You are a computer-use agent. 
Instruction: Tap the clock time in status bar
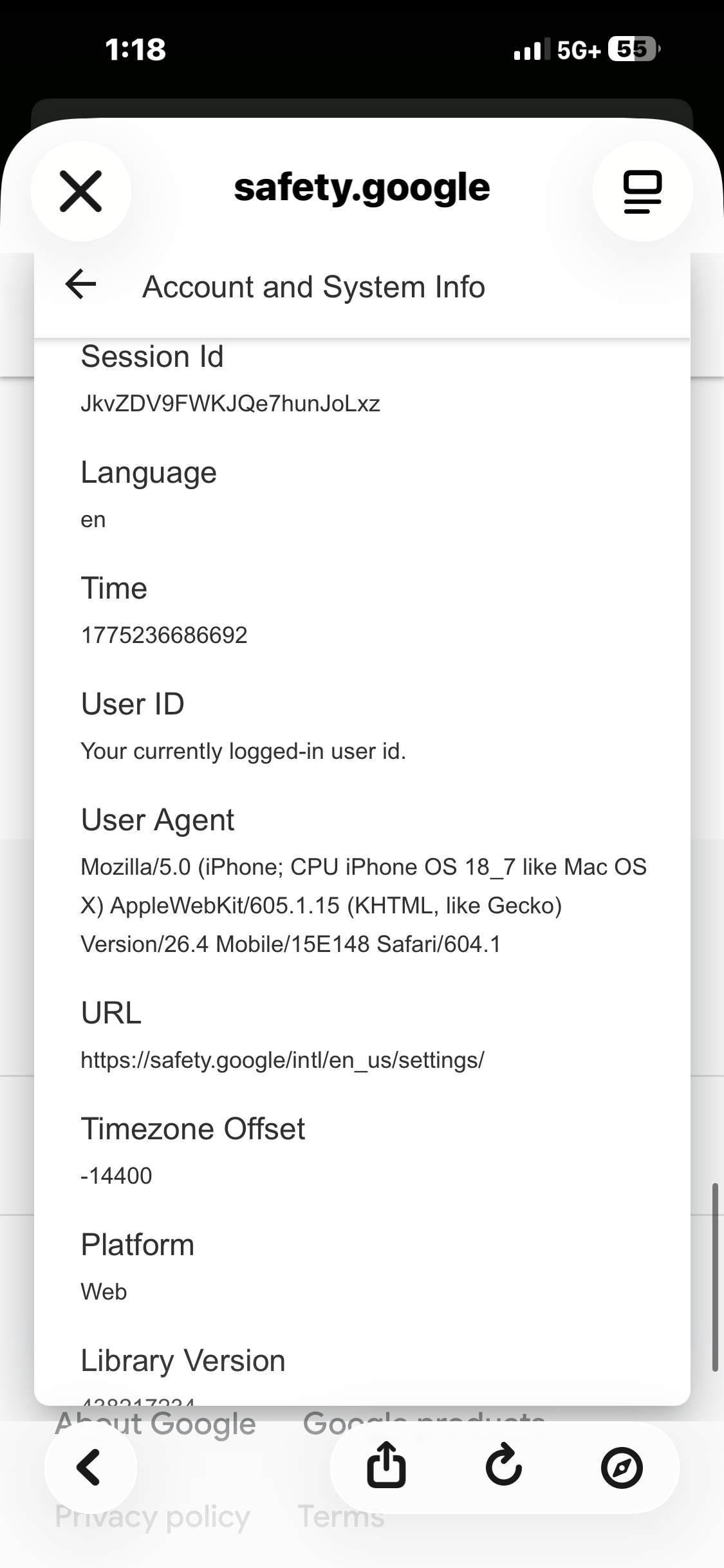point(135,50)
